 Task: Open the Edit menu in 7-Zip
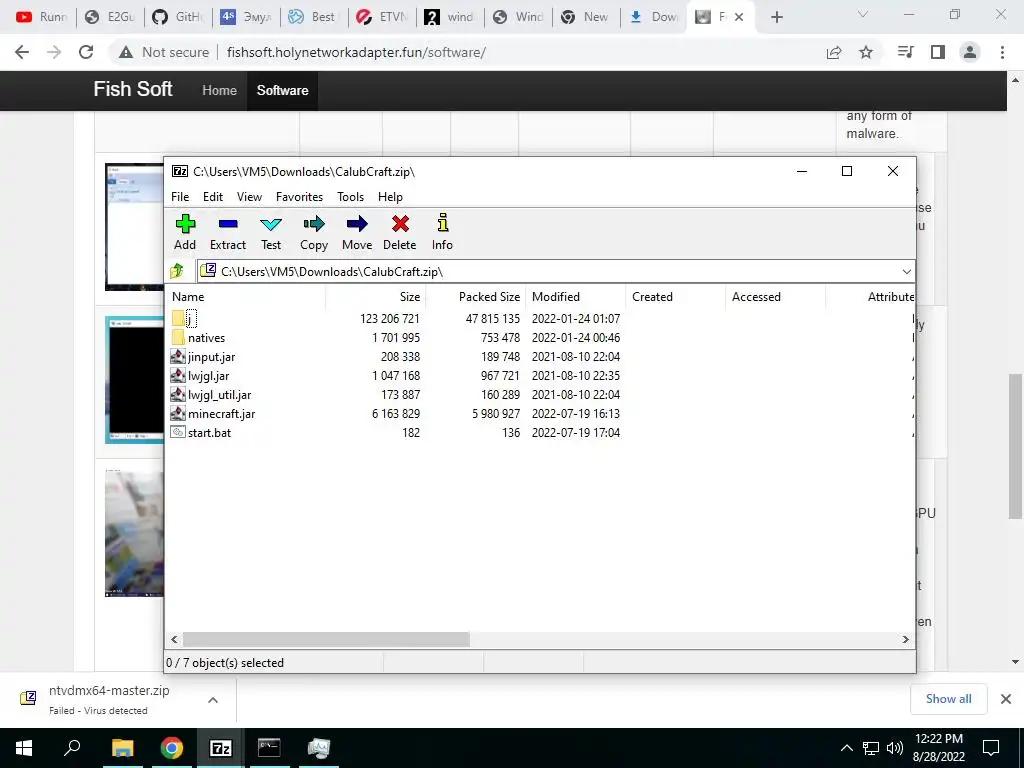click(x=213, y=197)
